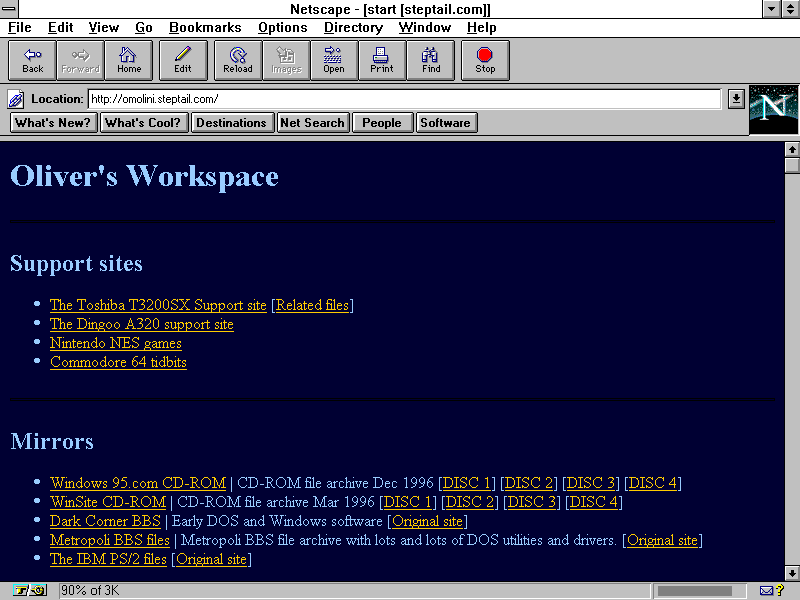Screen dimensions: 800x600
Task: Go to the Home page icon
Action: [x=129, y=60]
